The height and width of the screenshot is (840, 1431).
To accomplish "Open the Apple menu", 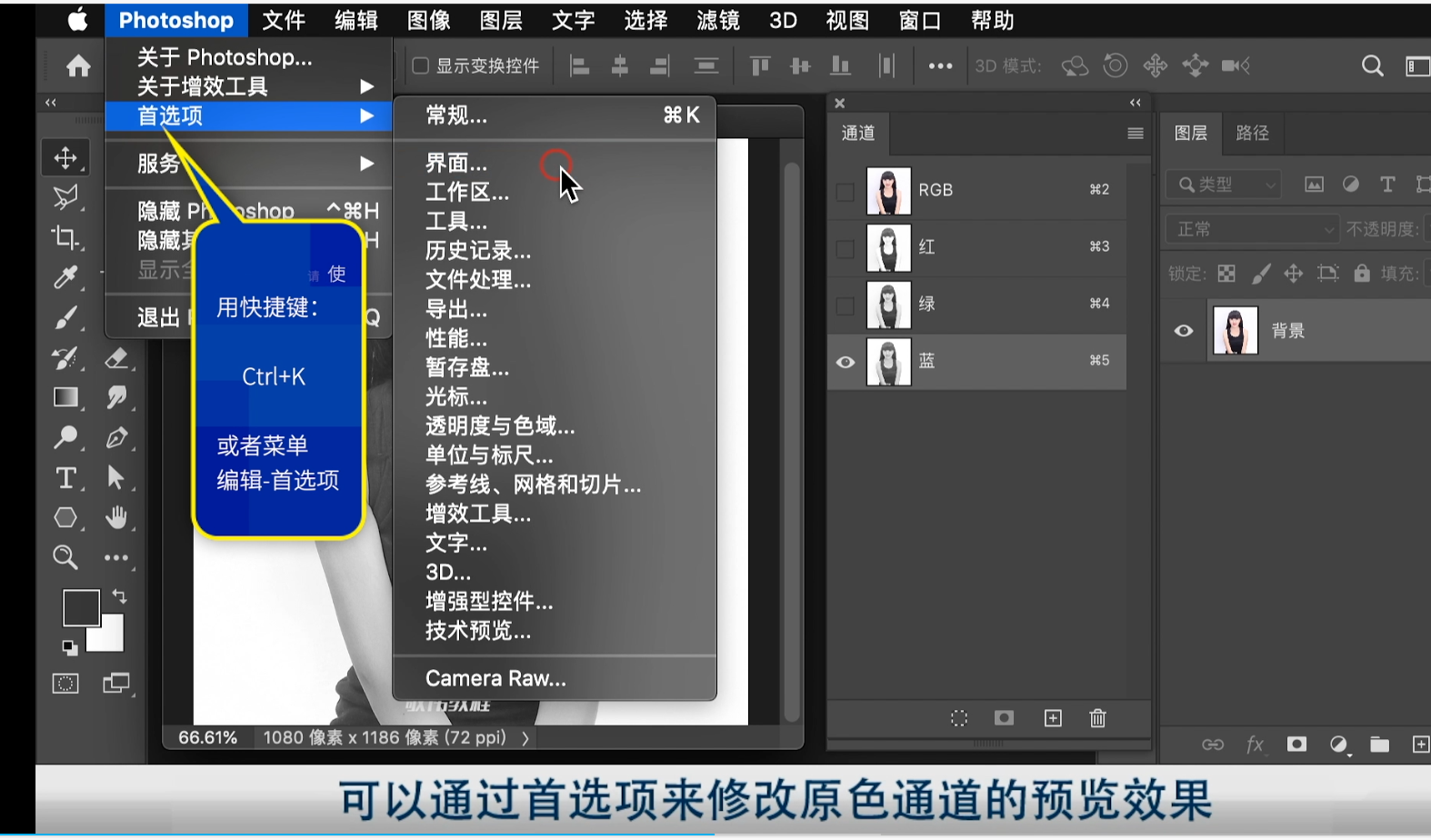I will pyautogui.click(x=78, y=20).
